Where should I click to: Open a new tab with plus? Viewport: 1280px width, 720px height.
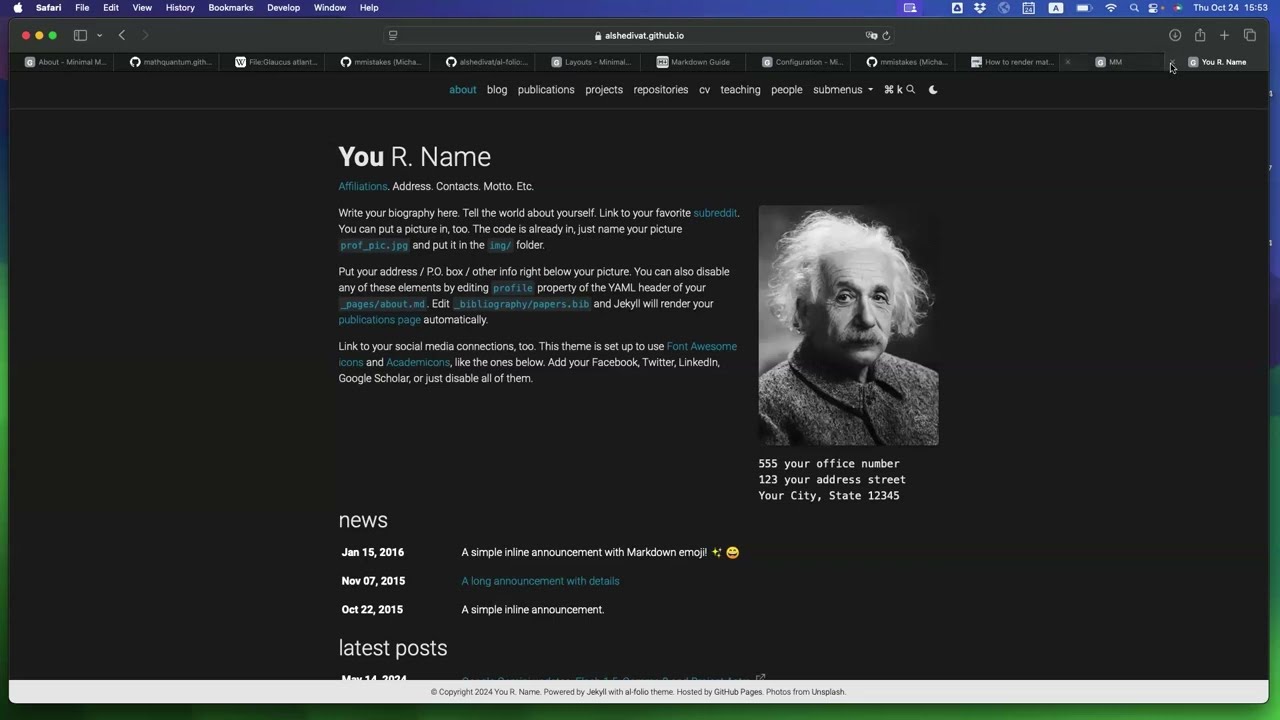1224,35
